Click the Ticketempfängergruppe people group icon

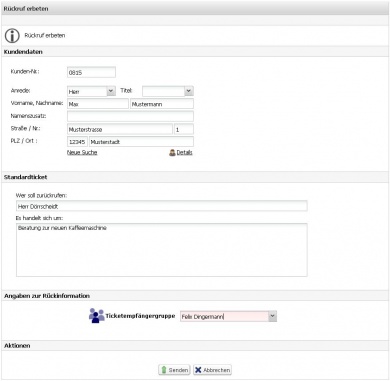97,315
